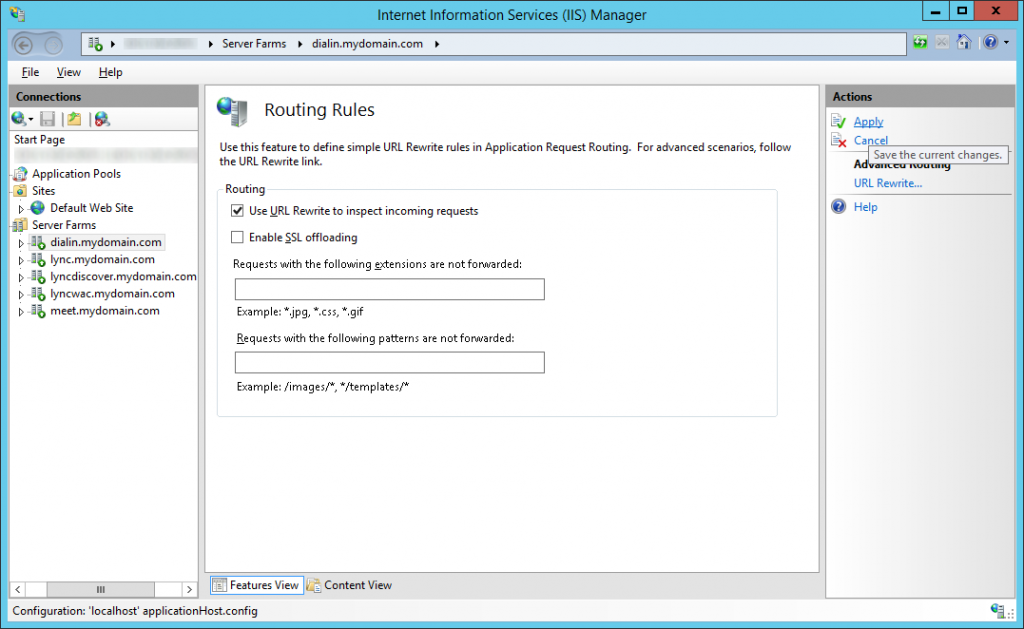Click the Home icon in the address bar
The width and height of the screenshot is (1024, 629).
tap(964, 43)
